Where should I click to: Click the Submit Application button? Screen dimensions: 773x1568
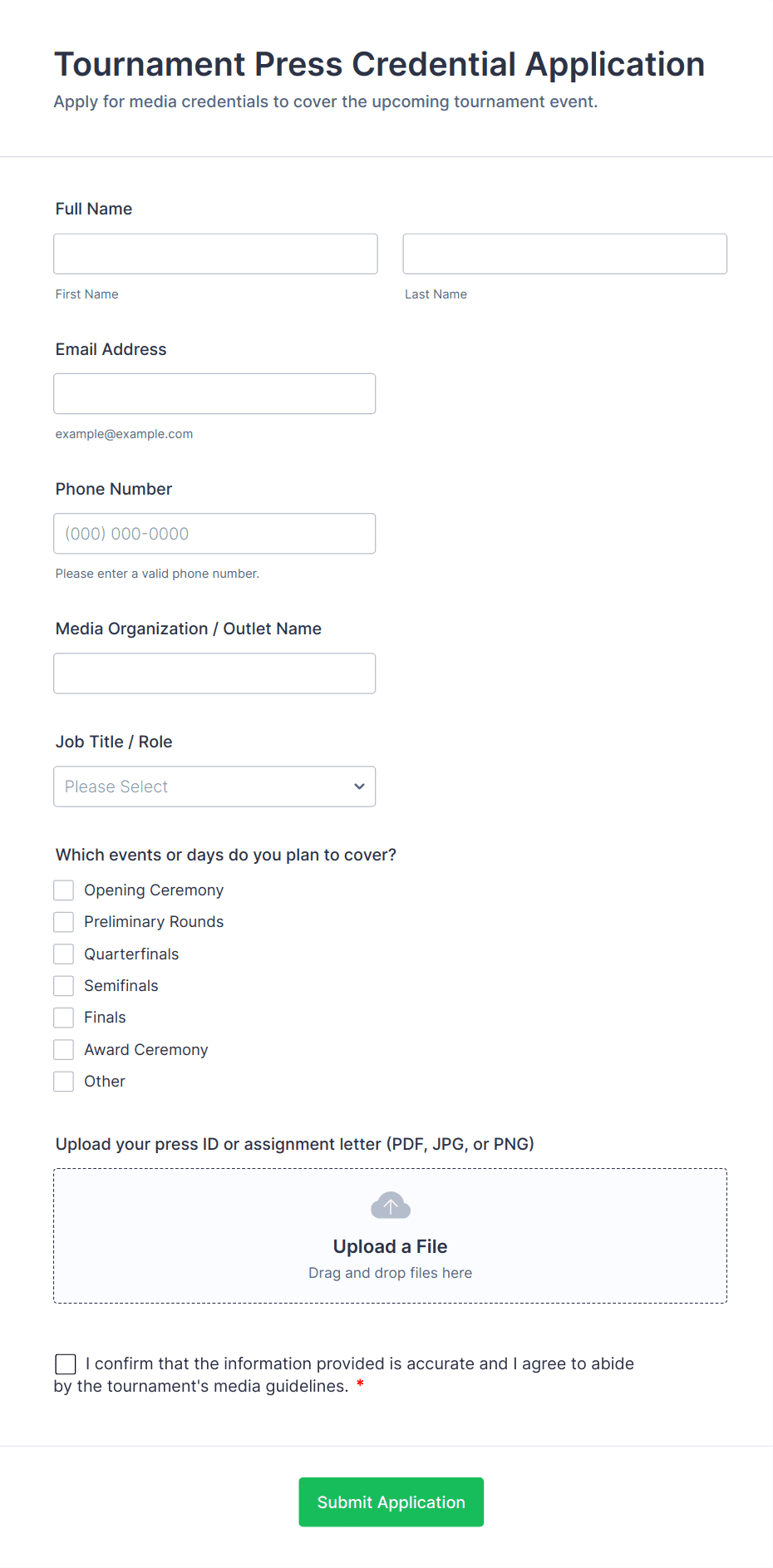(x=391, y=1502)
